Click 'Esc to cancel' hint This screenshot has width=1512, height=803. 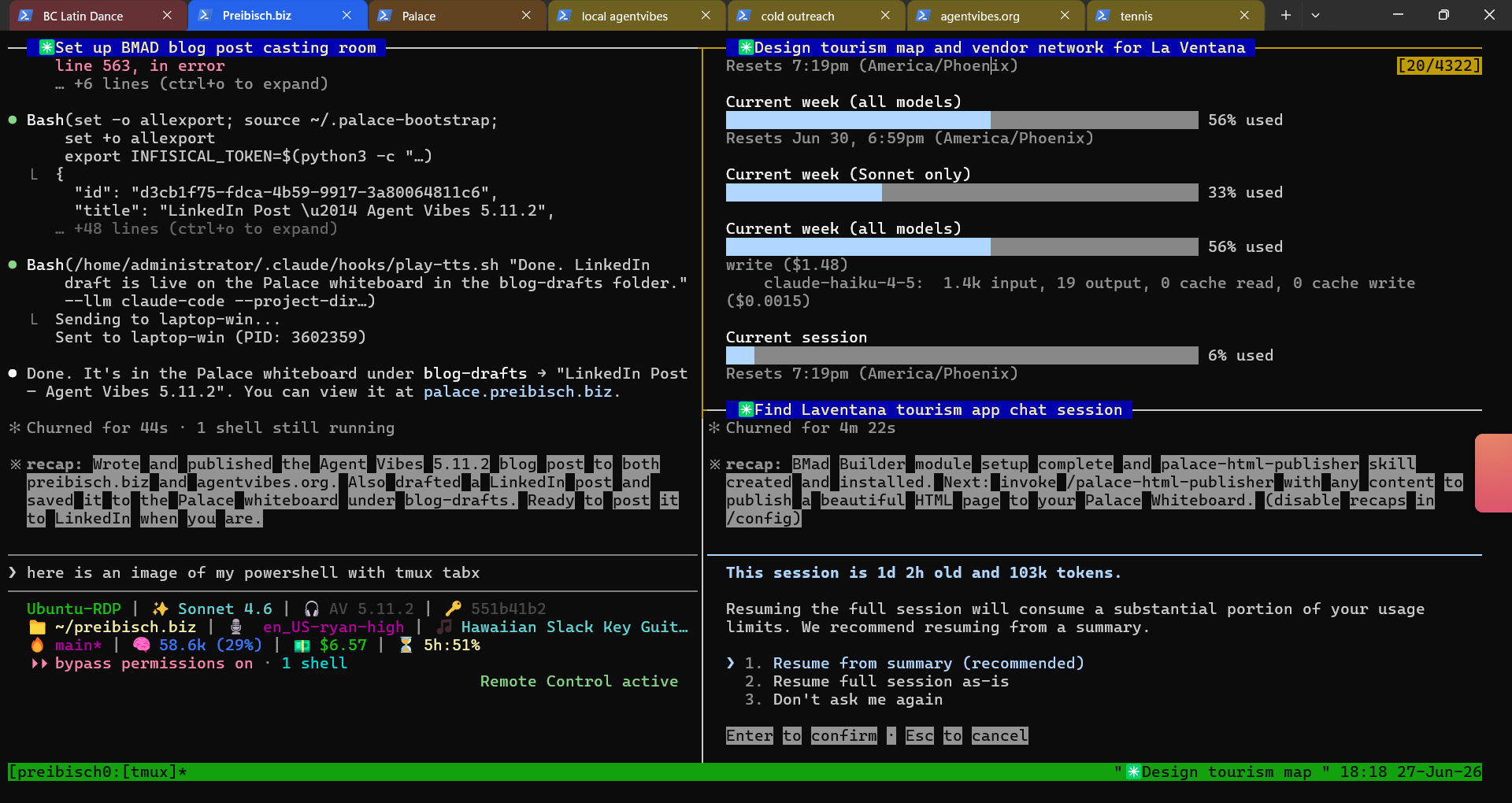coord(966,735)
